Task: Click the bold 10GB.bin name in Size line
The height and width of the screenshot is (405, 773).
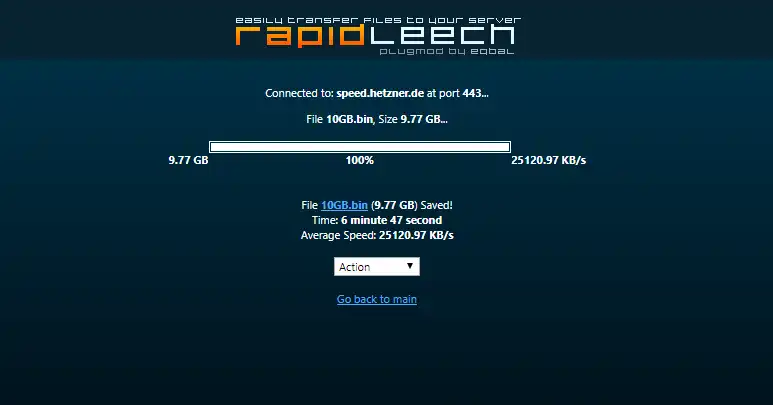Action: (x=349, y=119)
